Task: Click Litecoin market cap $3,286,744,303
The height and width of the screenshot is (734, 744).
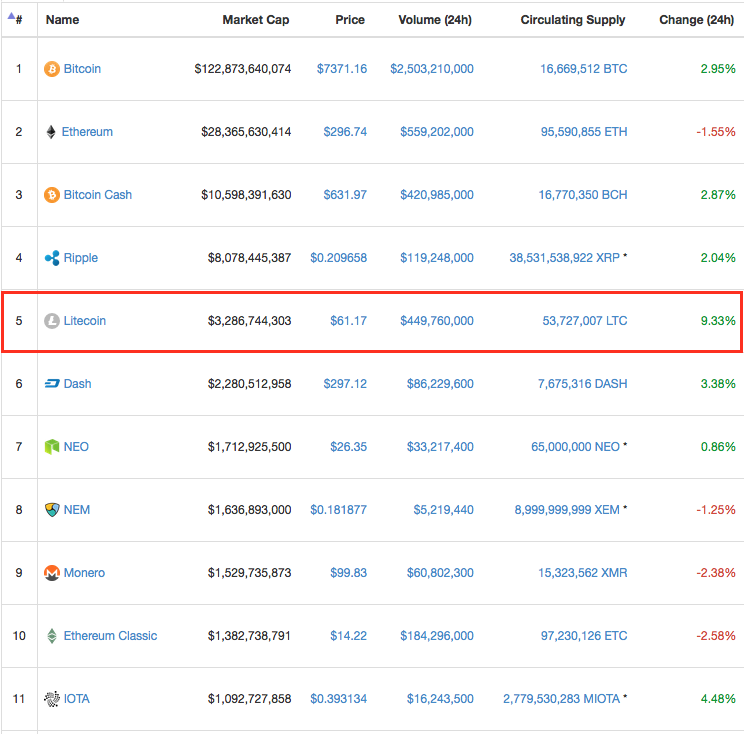Action: tap(249, 321)
